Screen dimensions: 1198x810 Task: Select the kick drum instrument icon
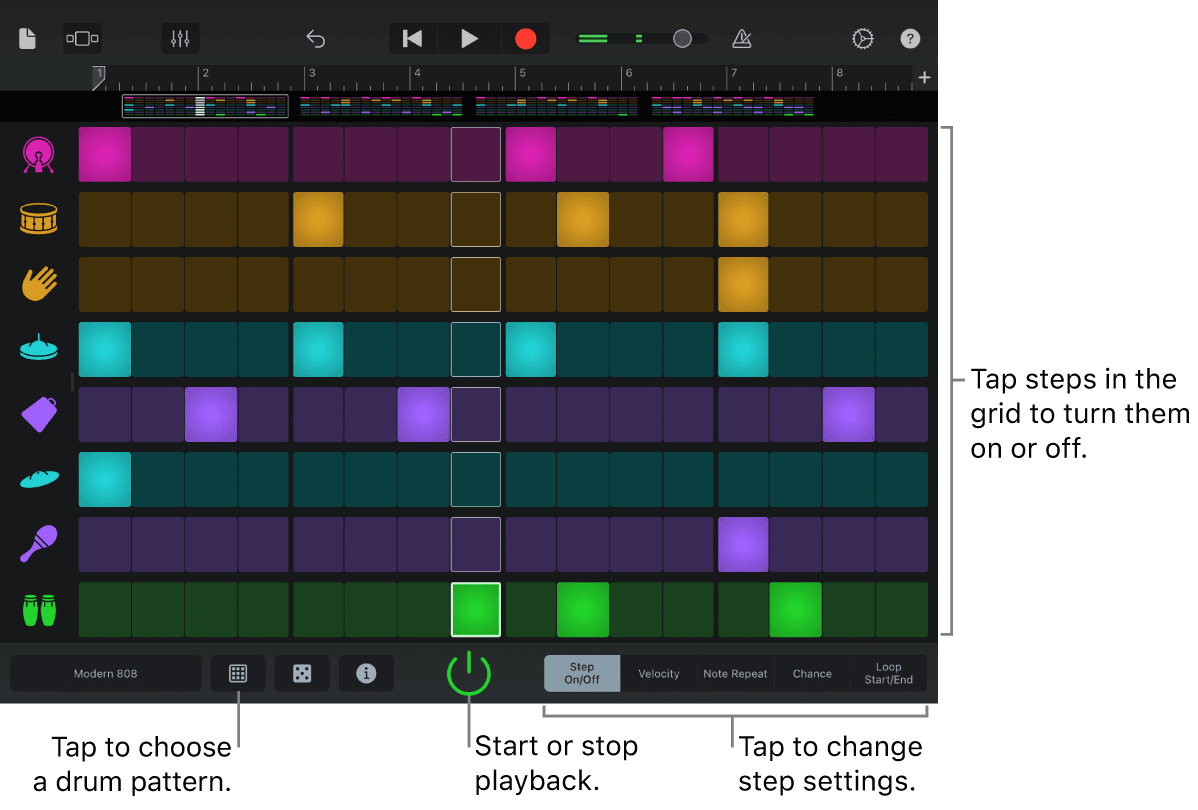38,155
